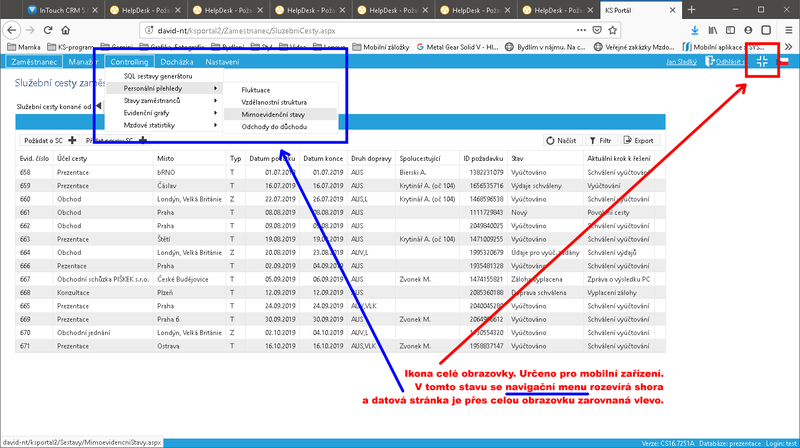Choose Odchody do důchodu submenu item
The image size is (800, 448).
pos(281,127)
